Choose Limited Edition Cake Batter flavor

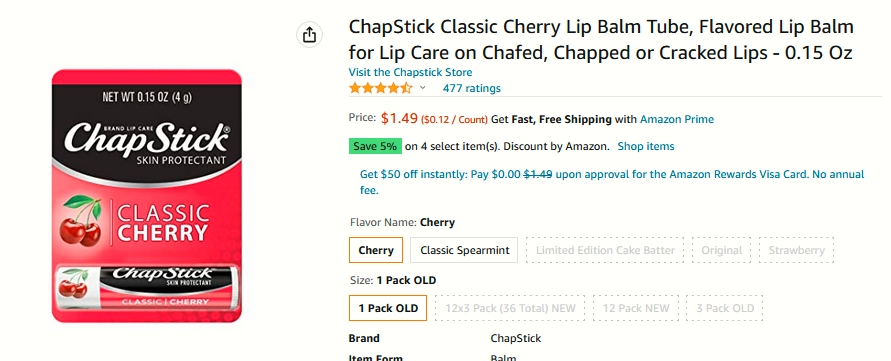click(605, 250)
